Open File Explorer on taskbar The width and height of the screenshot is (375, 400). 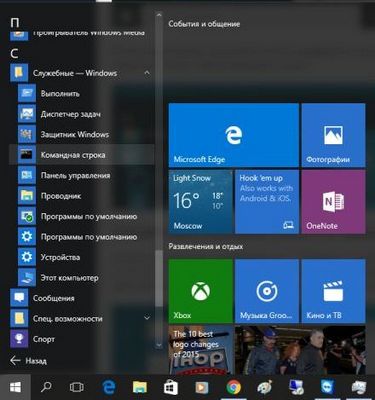tap(140, 387)
